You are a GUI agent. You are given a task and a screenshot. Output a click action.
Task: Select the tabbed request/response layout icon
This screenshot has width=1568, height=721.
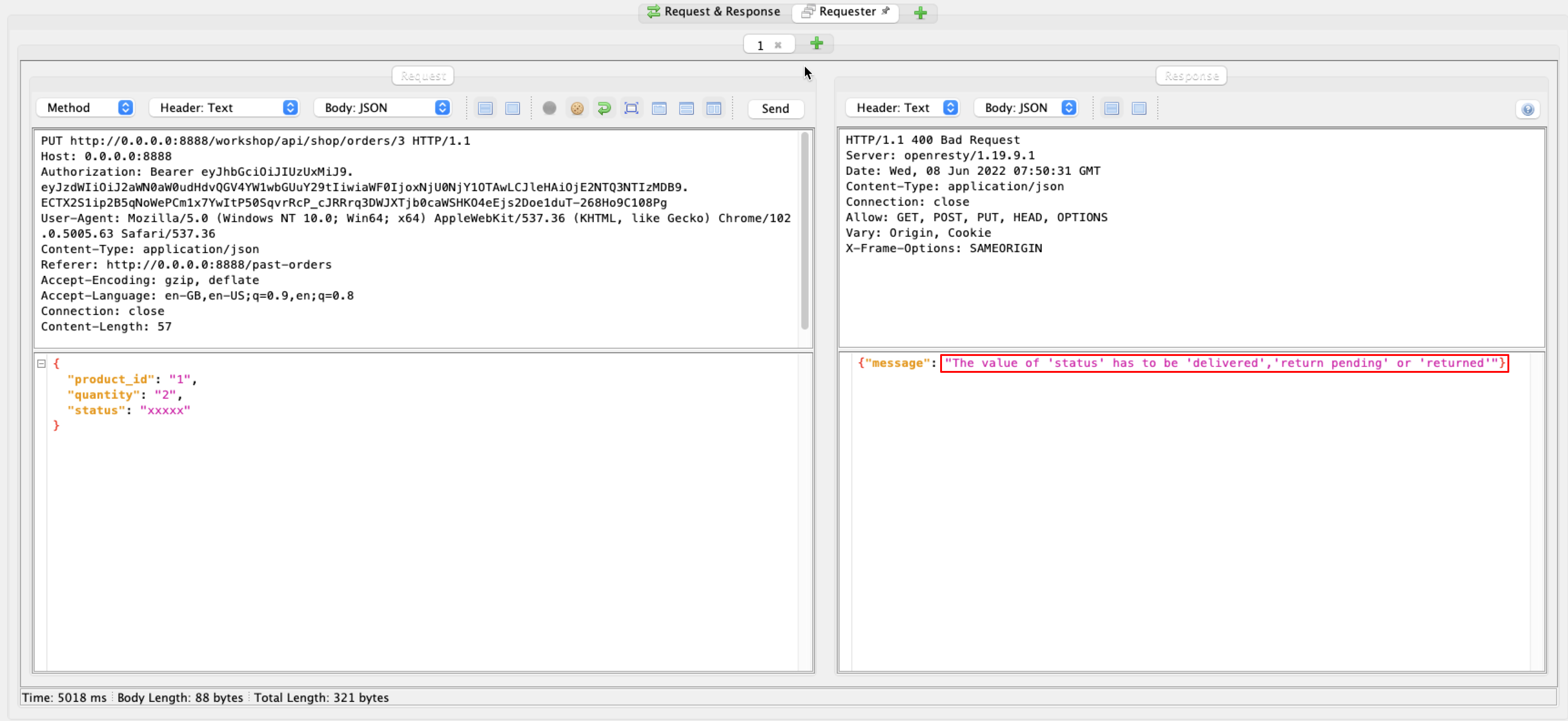(x=659, y=108)
